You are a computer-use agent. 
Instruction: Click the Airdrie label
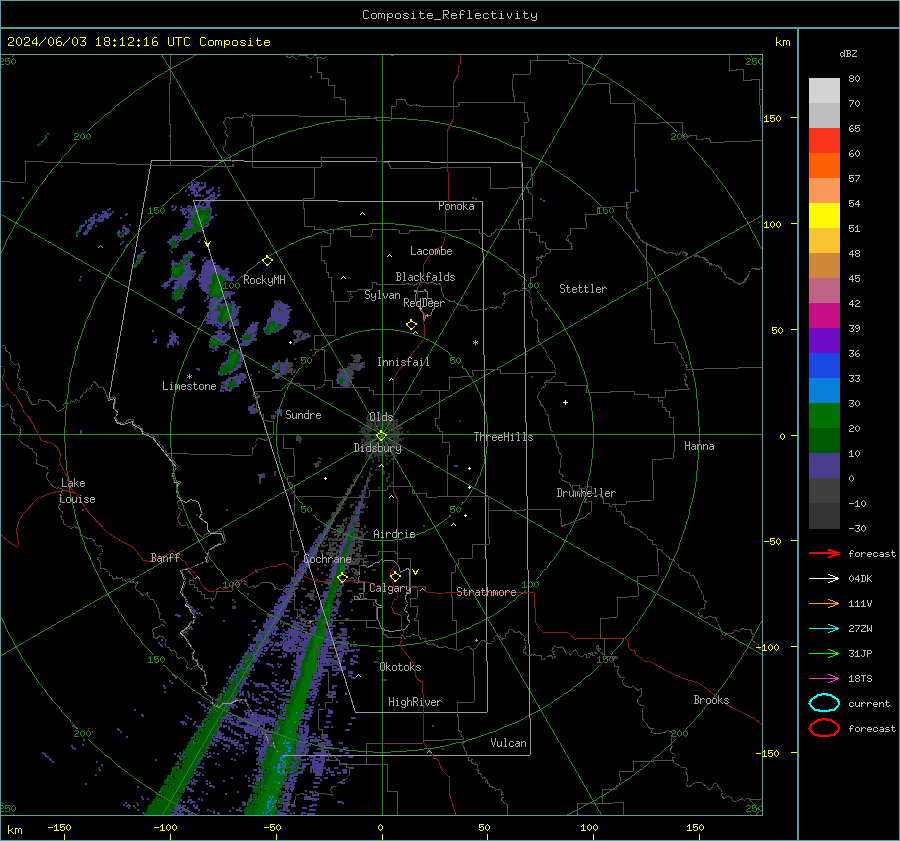(x=394, y=534)
